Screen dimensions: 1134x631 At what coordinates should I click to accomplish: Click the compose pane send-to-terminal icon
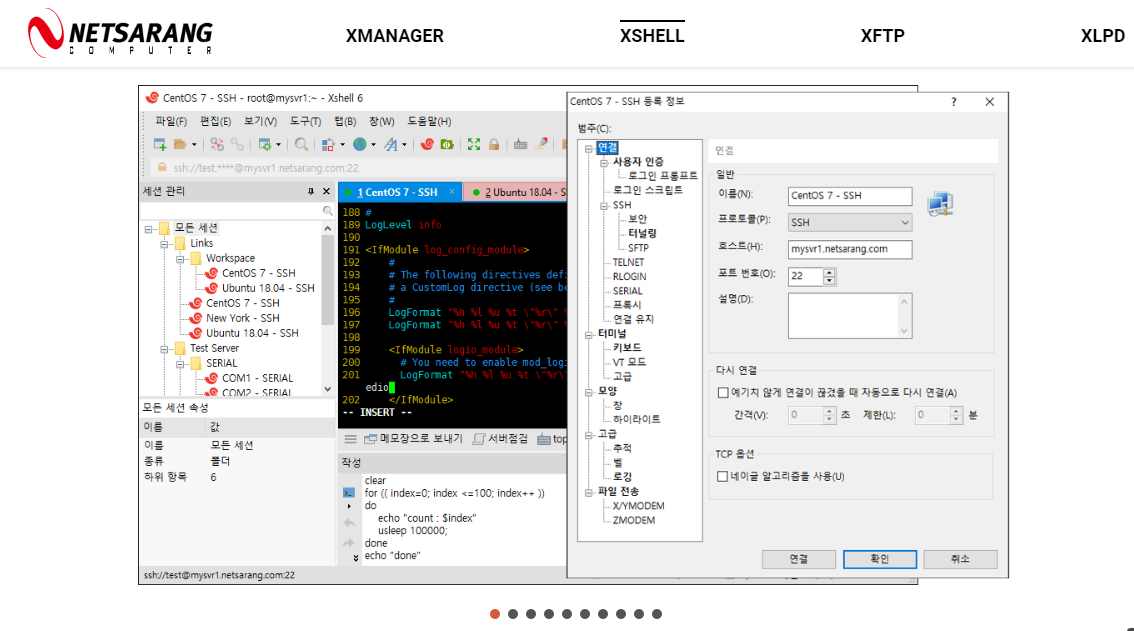point(349,493)
